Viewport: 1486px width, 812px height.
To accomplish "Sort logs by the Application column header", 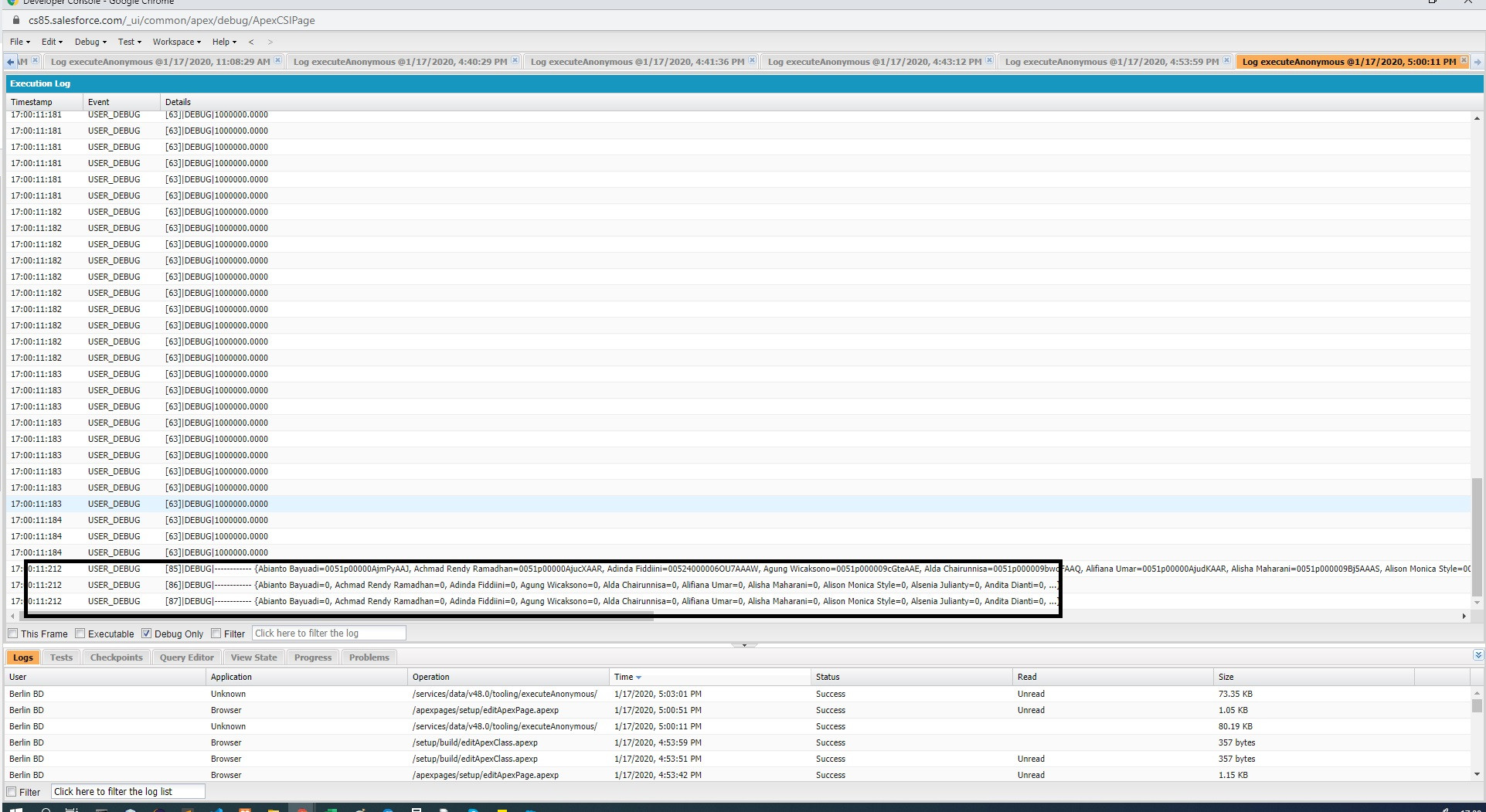I will pyautogui.click(x=307, y=677).
